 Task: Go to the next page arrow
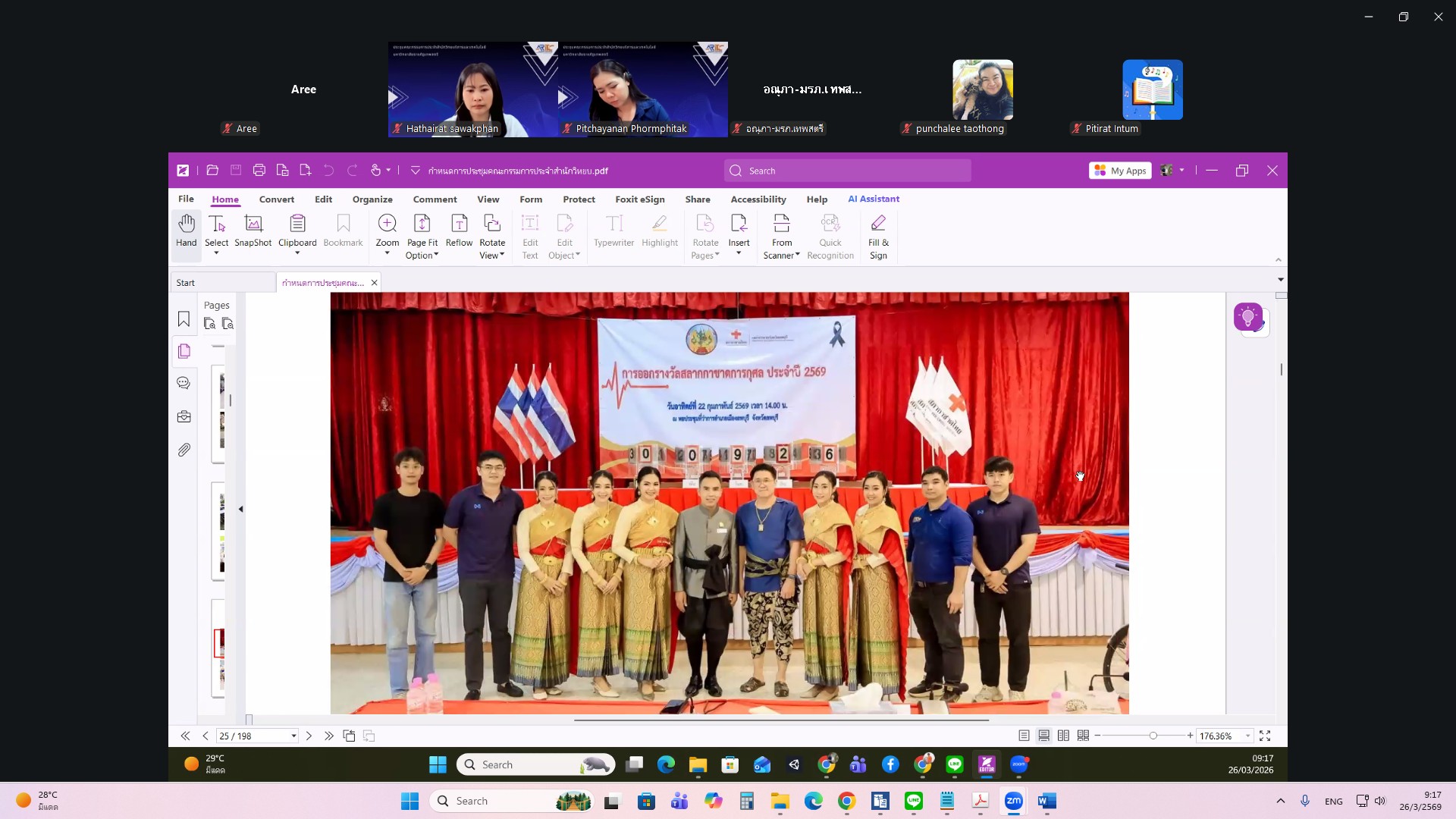(309, 736)
